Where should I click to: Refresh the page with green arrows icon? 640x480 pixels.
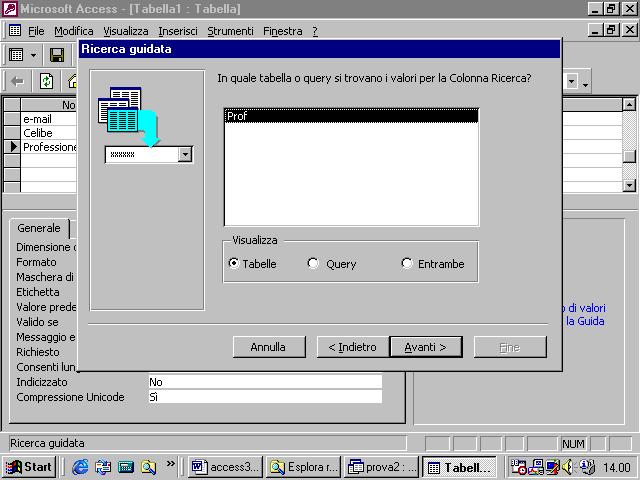tap(47, 81)
